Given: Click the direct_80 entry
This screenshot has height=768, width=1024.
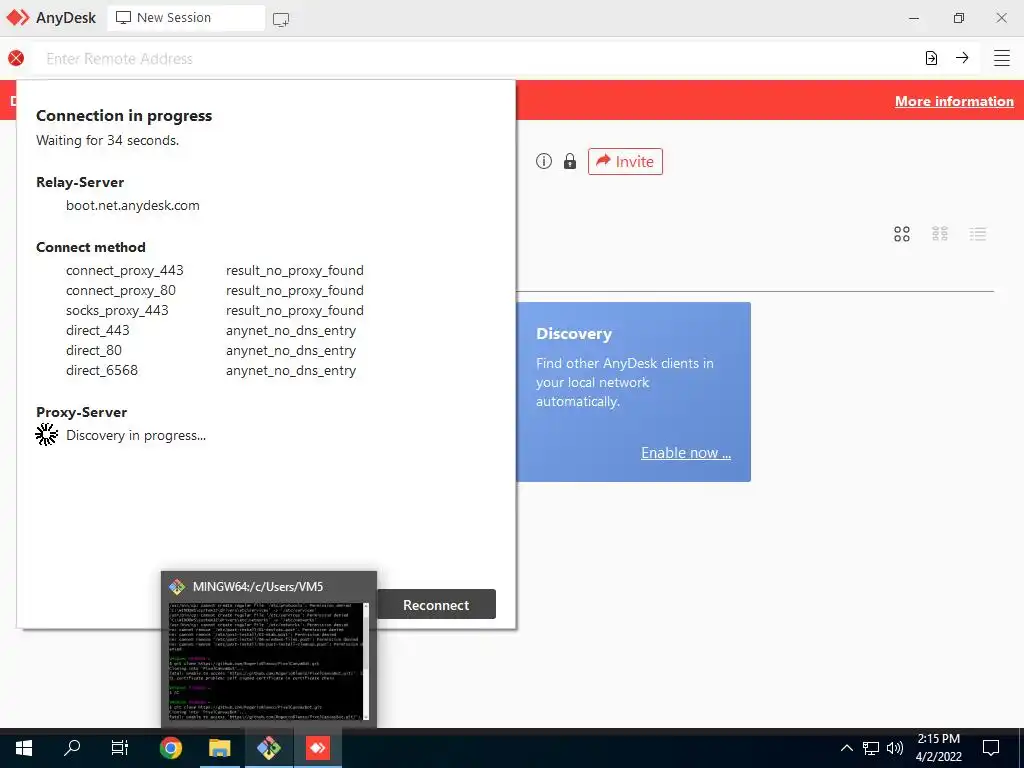Looking at the screenshot, I should click(94, 351).
